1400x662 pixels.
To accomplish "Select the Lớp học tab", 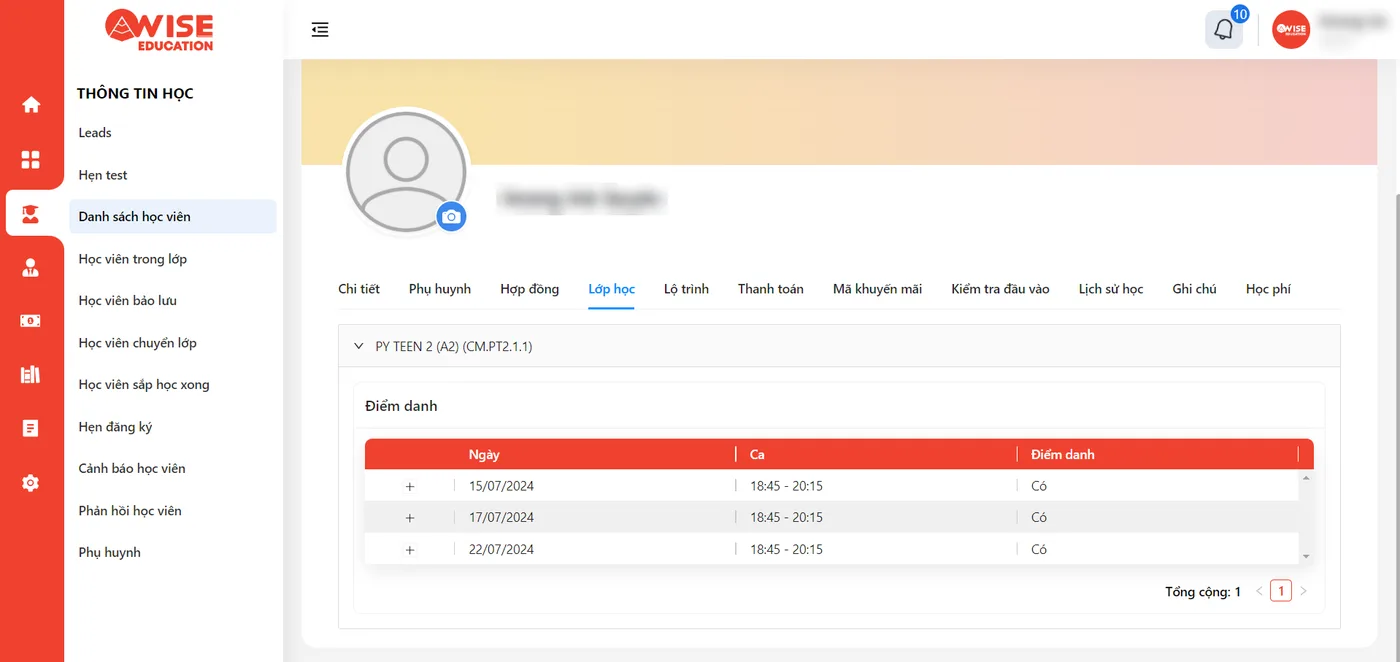I will click(x=612, y=289).
